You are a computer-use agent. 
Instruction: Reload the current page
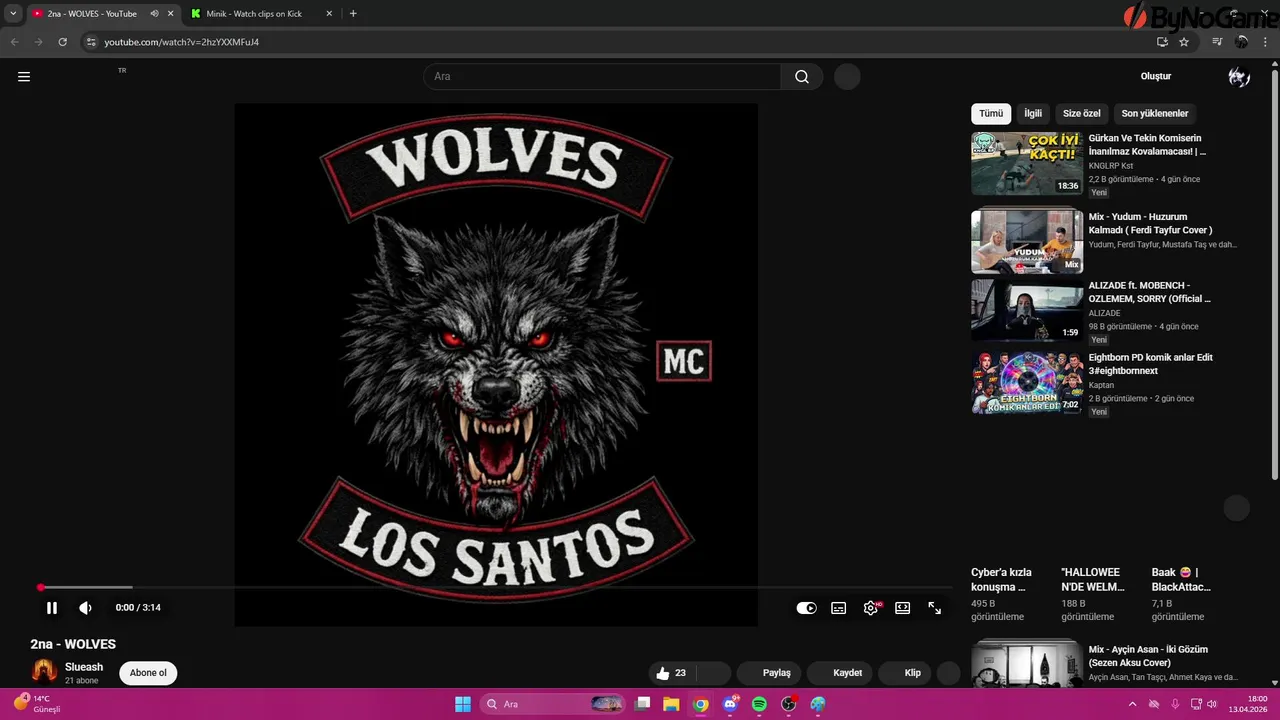[62, 42]
